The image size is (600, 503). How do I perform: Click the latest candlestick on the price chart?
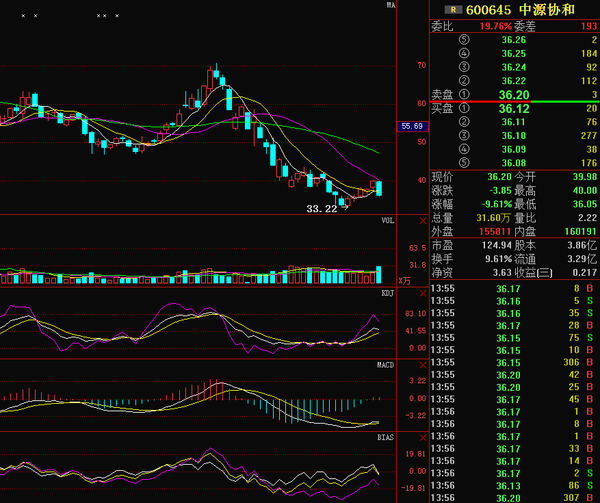(379, 187)
